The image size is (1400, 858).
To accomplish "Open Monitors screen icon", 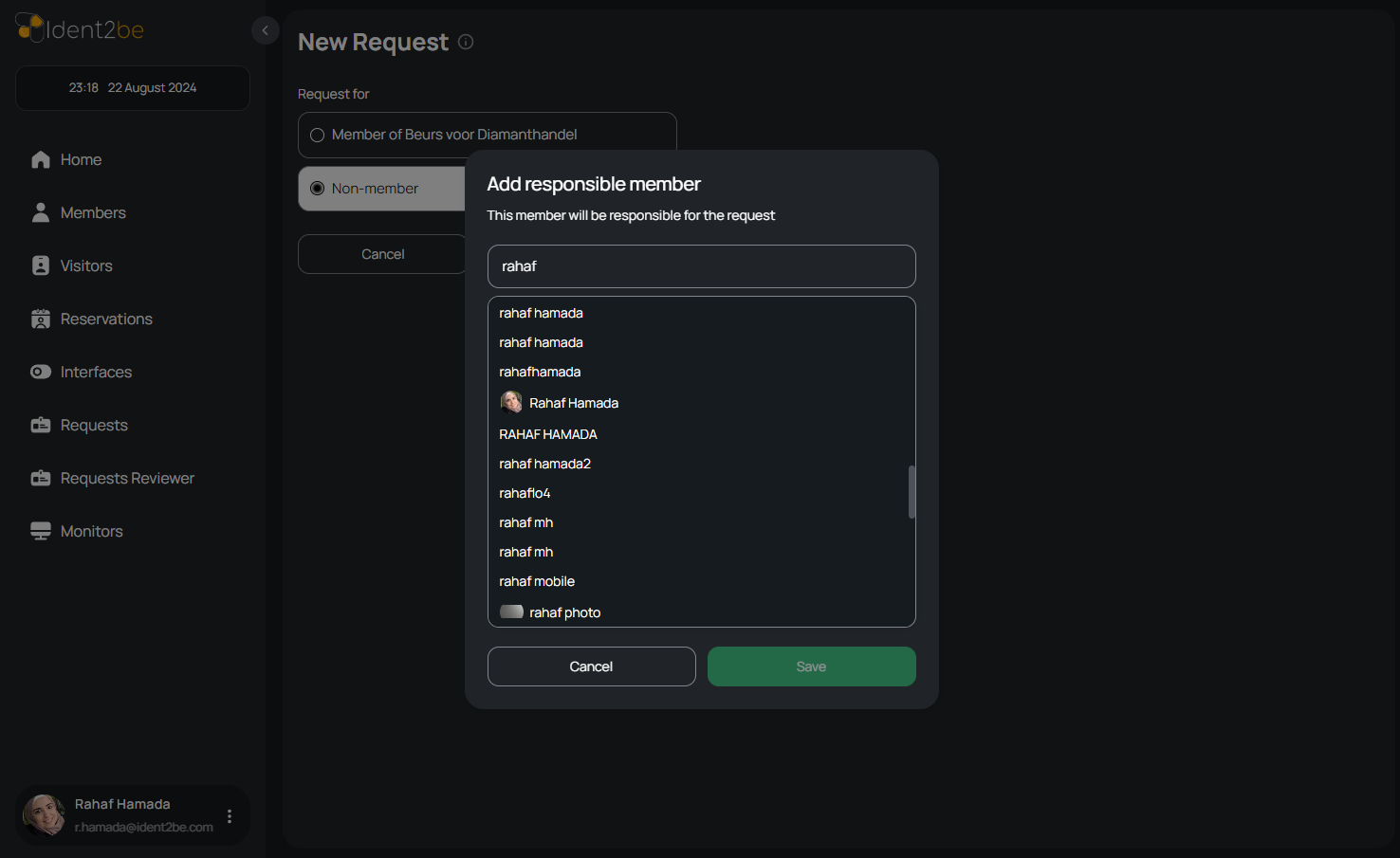I will coord(41,531).
